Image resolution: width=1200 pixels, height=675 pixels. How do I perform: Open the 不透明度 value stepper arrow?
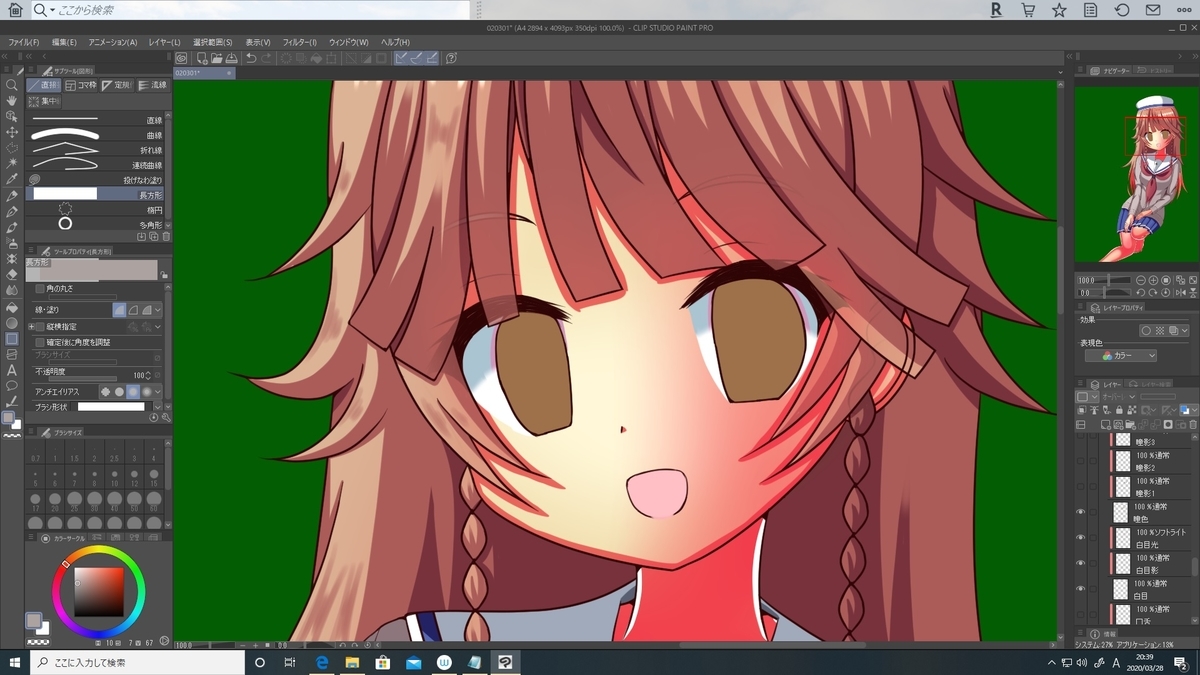[146, 375]
